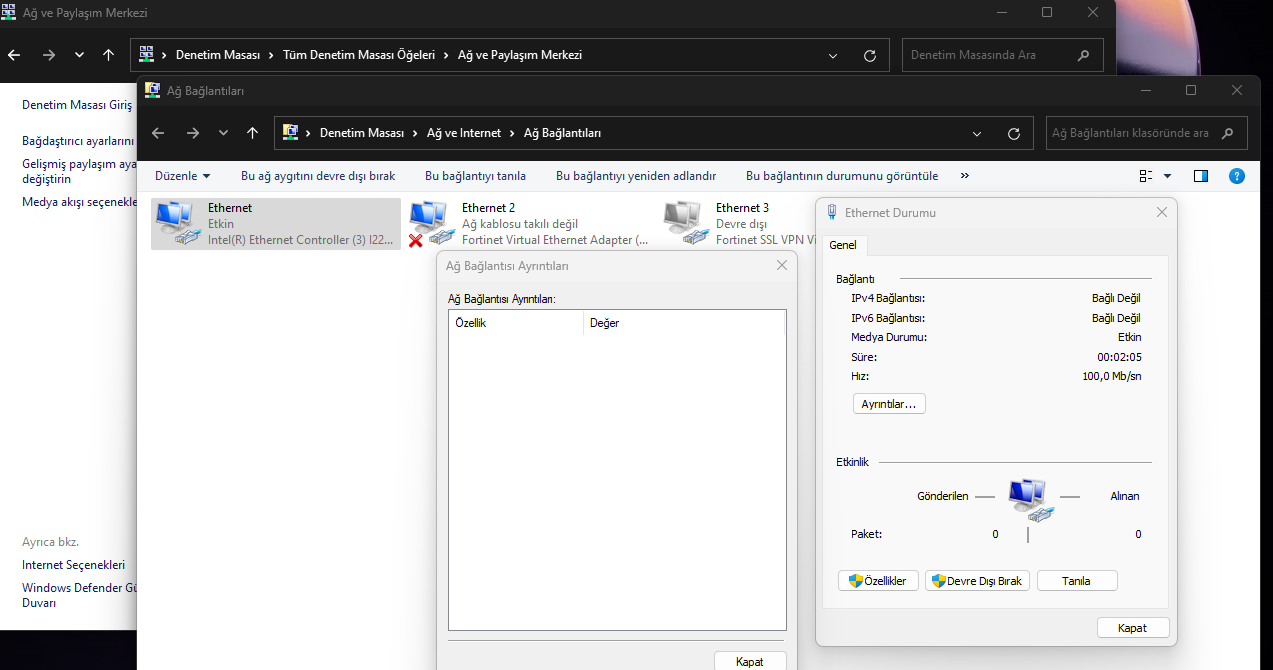
Task: Click the network activity computers icon
Action: click(1031, 499)
